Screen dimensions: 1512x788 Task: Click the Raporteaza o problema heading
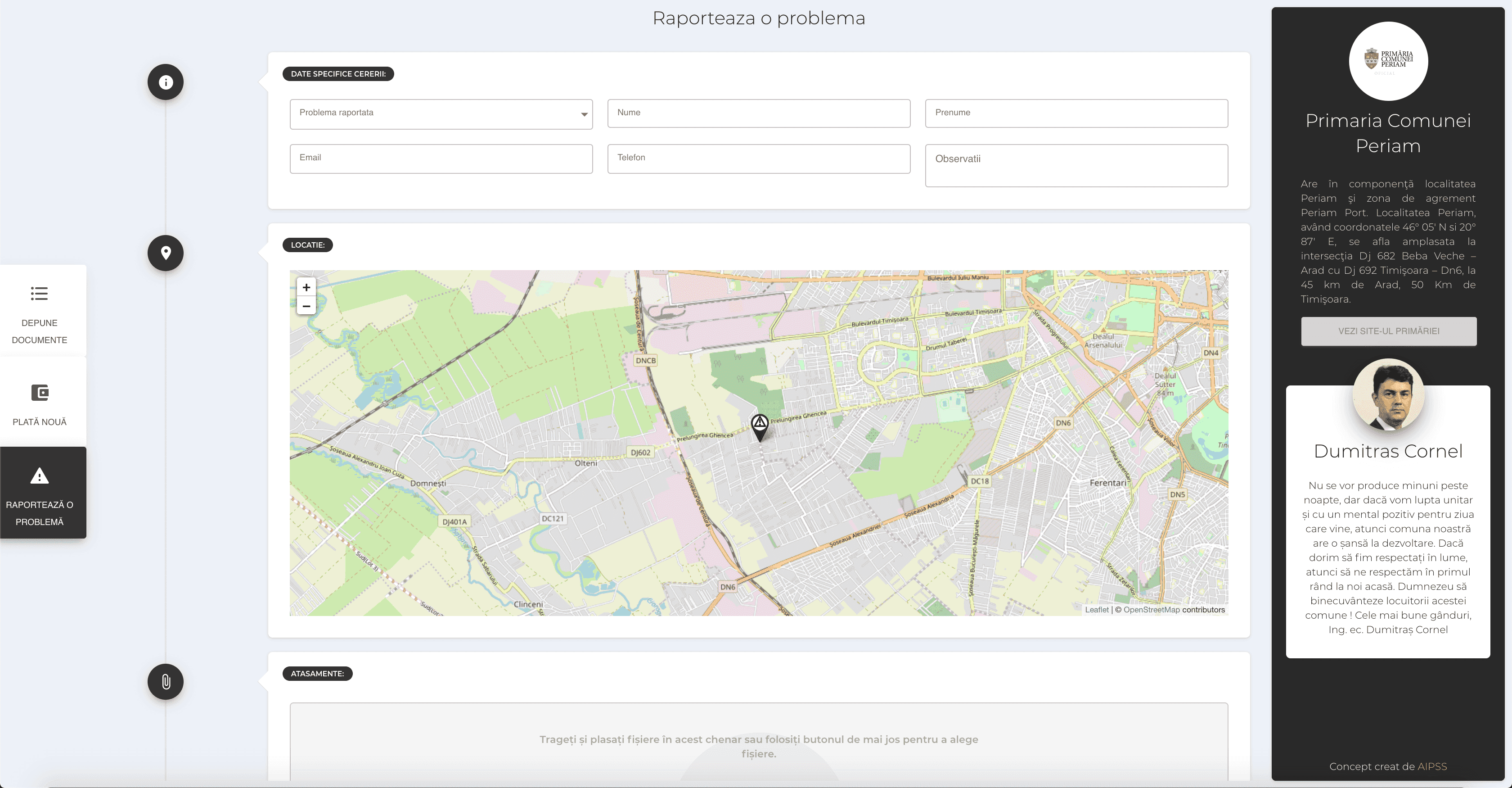coord(759,18)
